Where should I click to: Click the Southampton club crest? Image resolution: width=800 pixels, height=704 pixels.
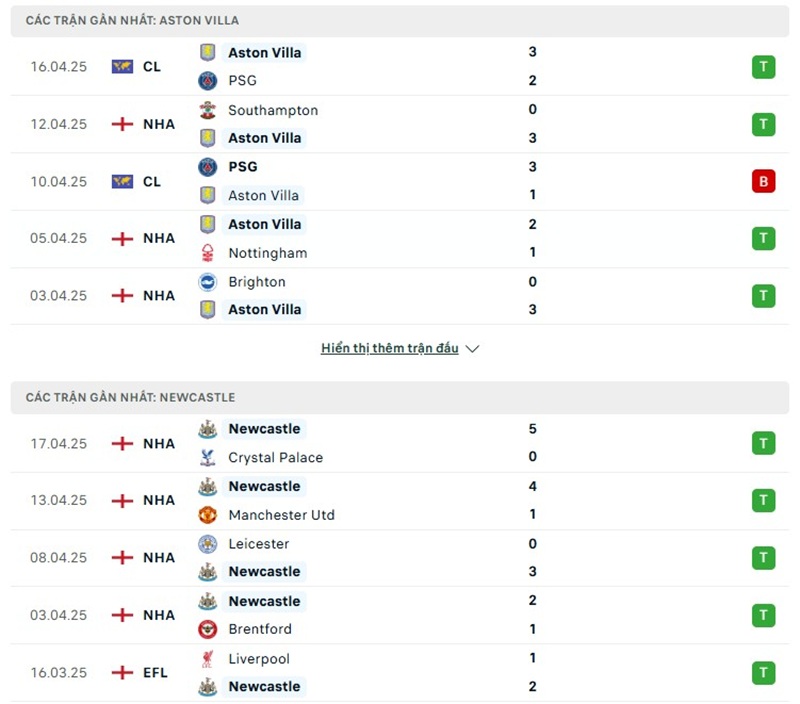click(x=208, y=110)
